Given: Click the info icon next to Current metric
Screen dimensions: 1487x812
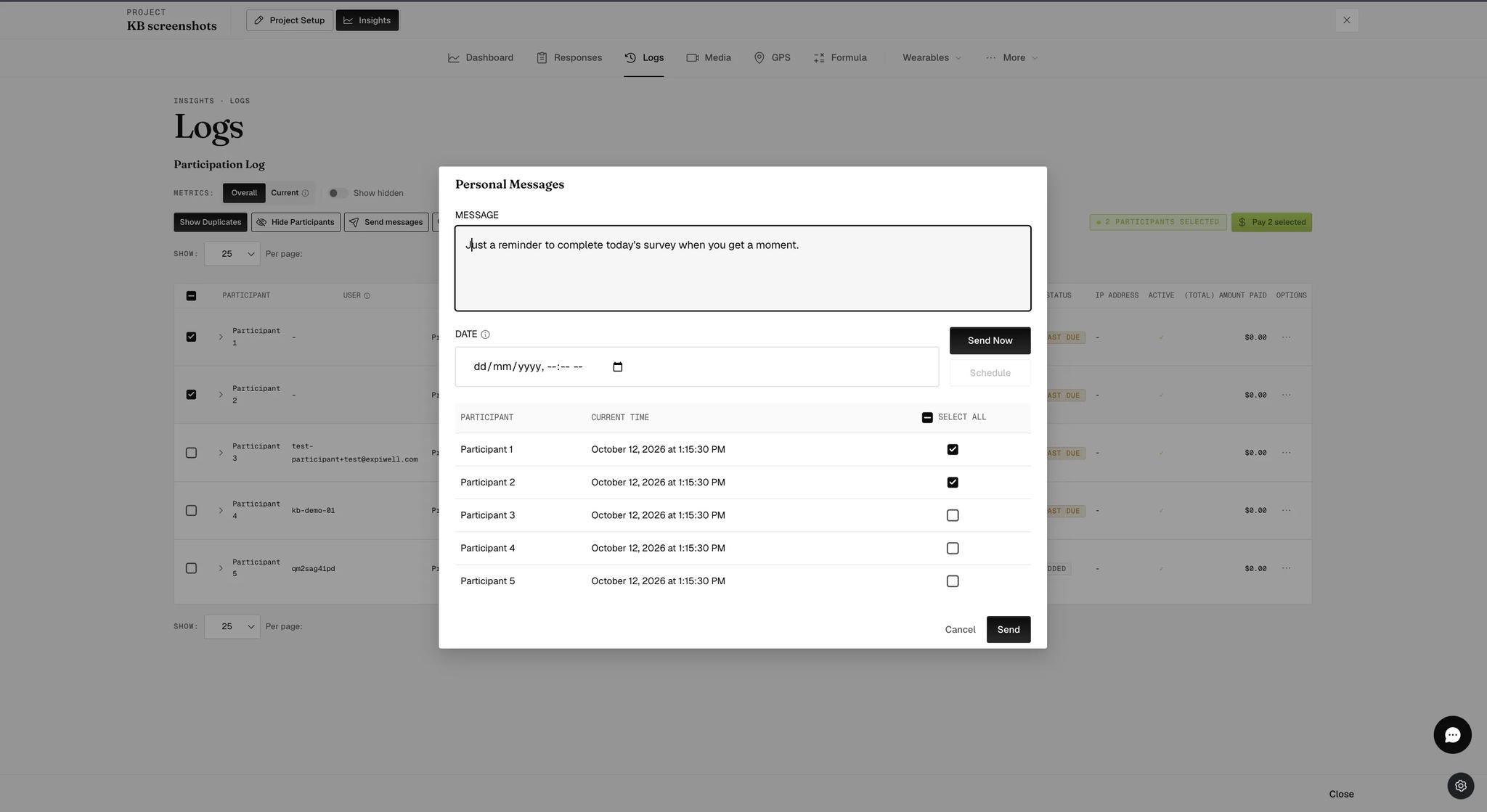Looking at the screenshot, I should coord(305,193).
